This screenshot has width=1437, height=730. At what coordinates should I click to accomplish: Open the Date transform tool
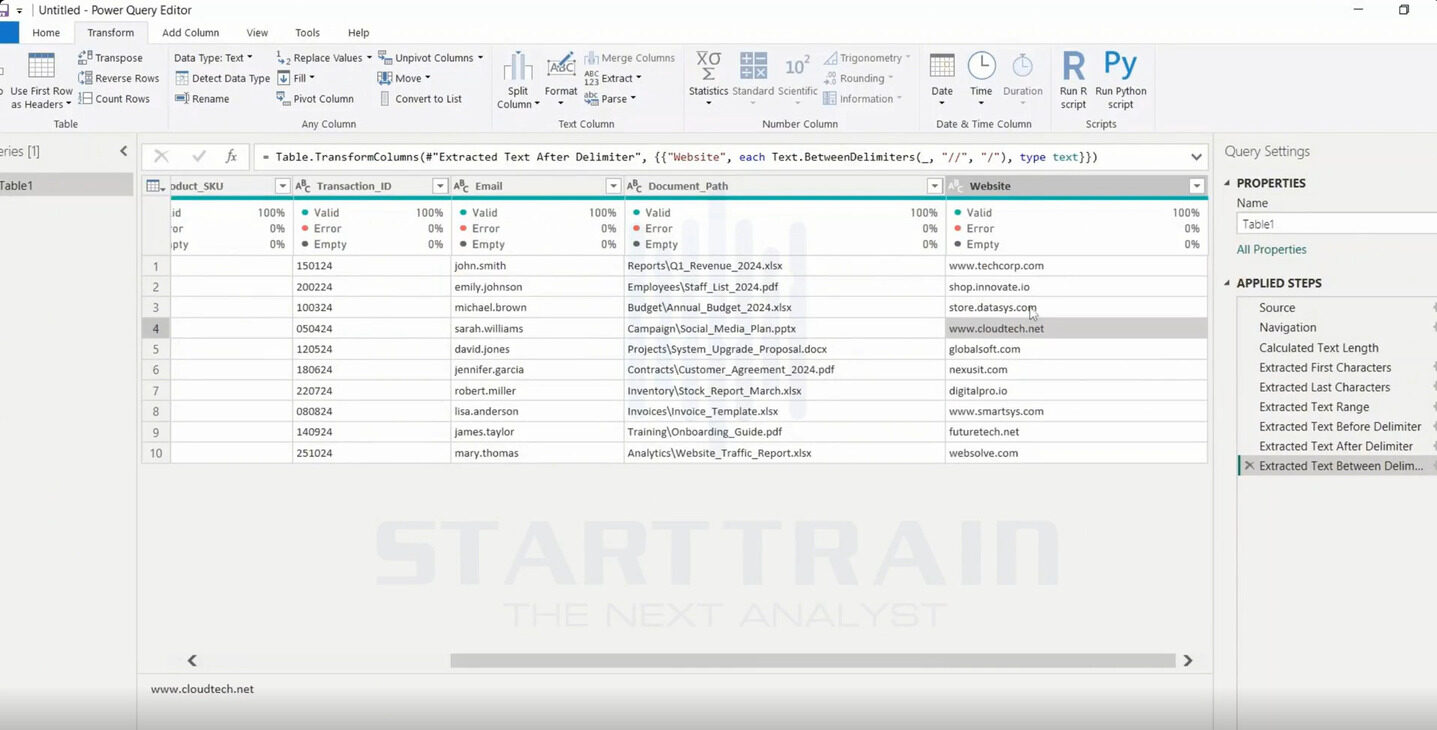click(x=942, y=80)
